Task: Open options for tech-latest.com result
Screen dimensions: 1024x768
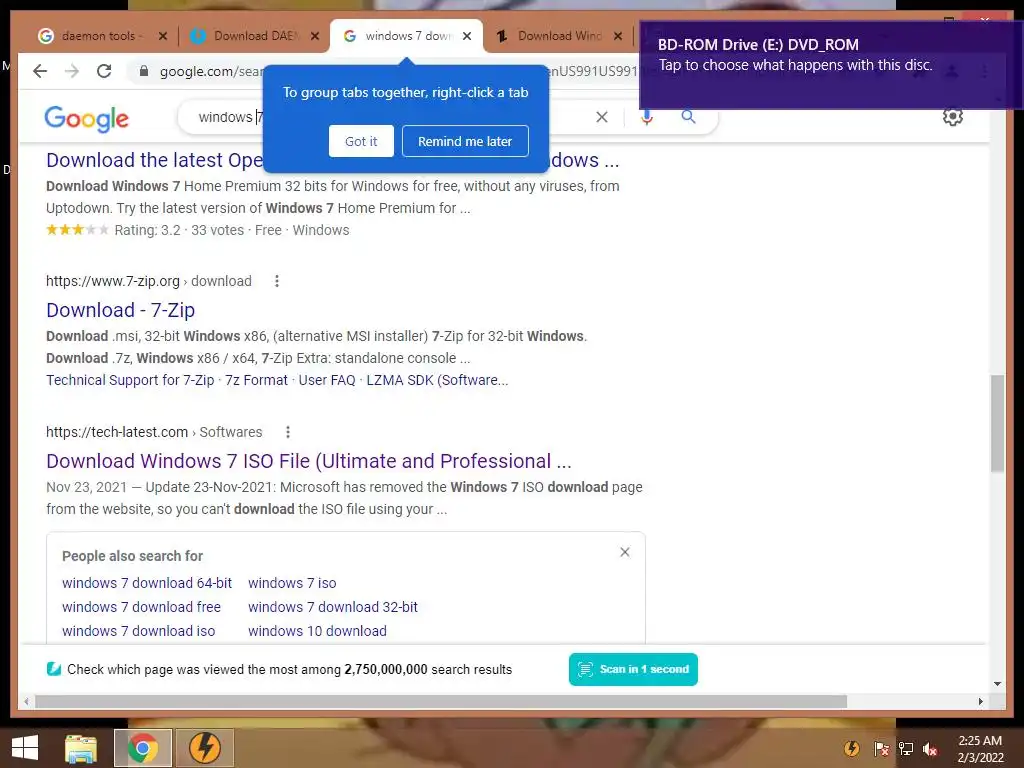Action: click(287, 432)
